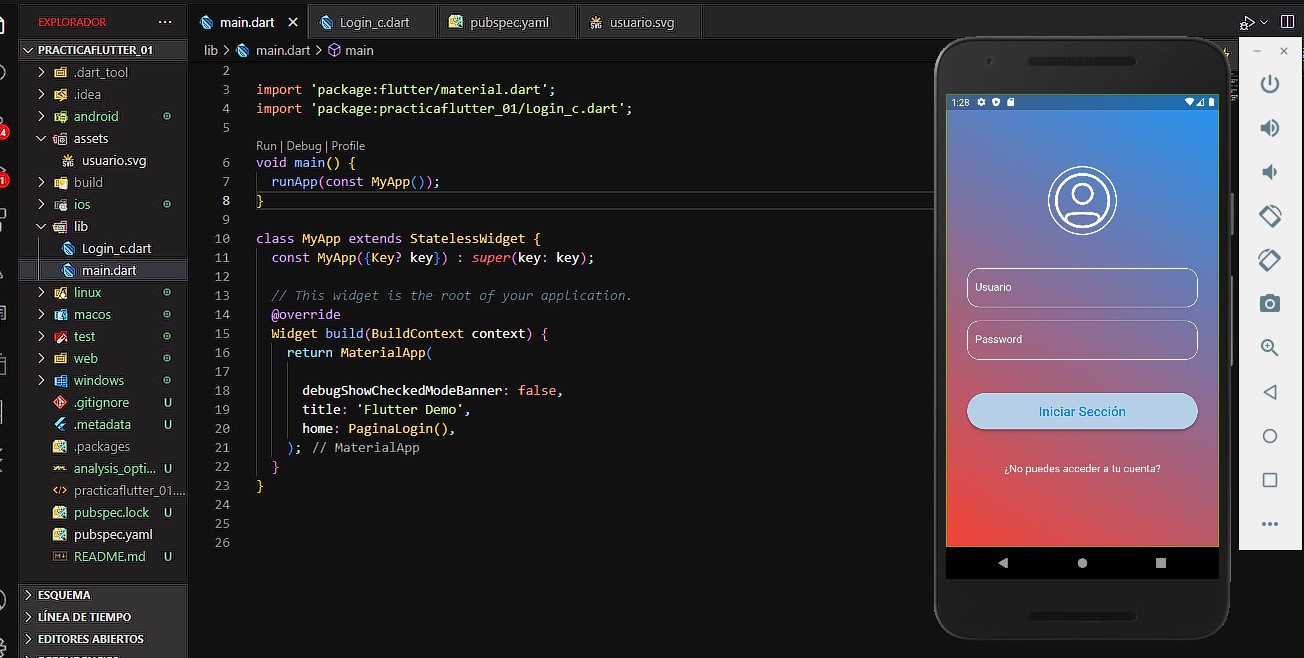Click the emulator rotate right icon

click(x=1270, y=260)
